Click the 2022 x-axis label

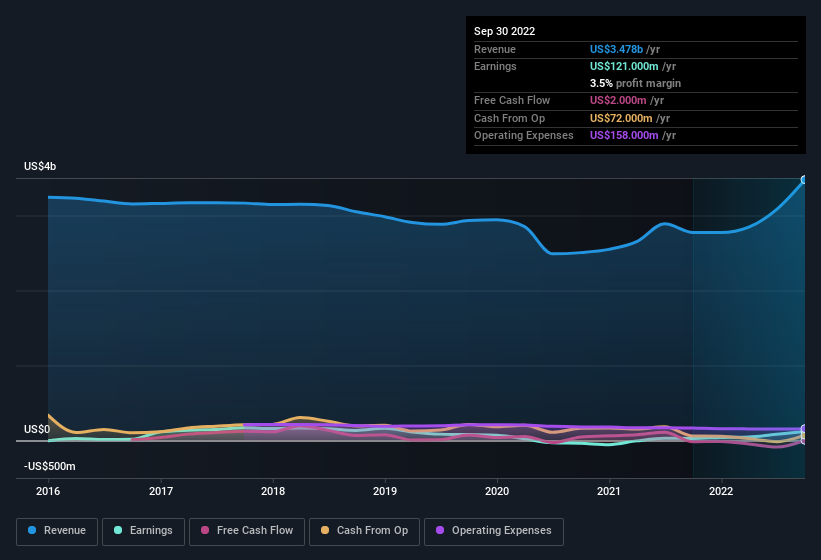(721, 491)
